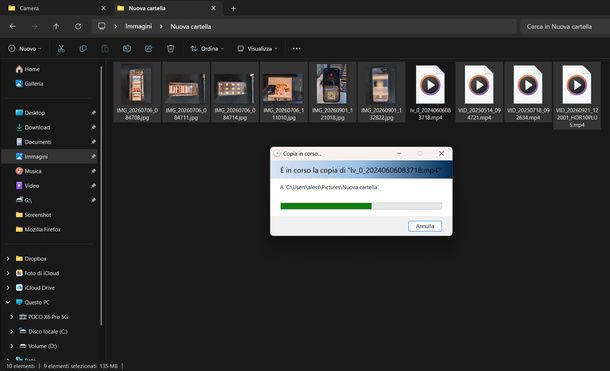Image resolution: width=610 pixels, height=371 pixels.
Task: Click the pin icon next to Musica
Action: tap(93, 171)
